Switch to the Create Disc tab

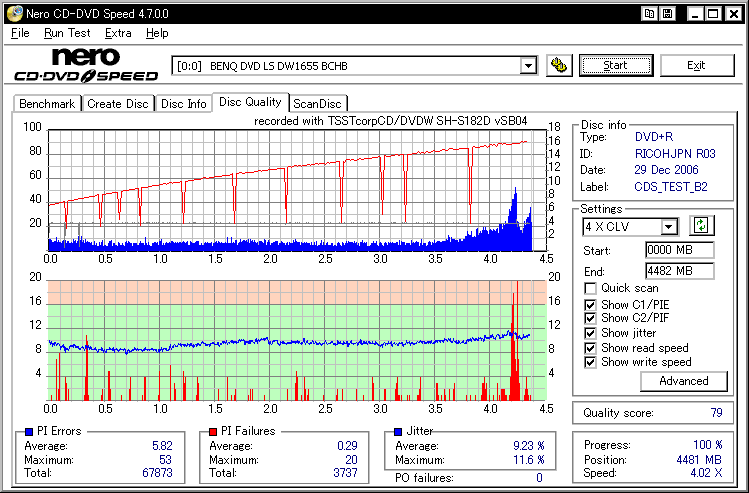point(118,104)
